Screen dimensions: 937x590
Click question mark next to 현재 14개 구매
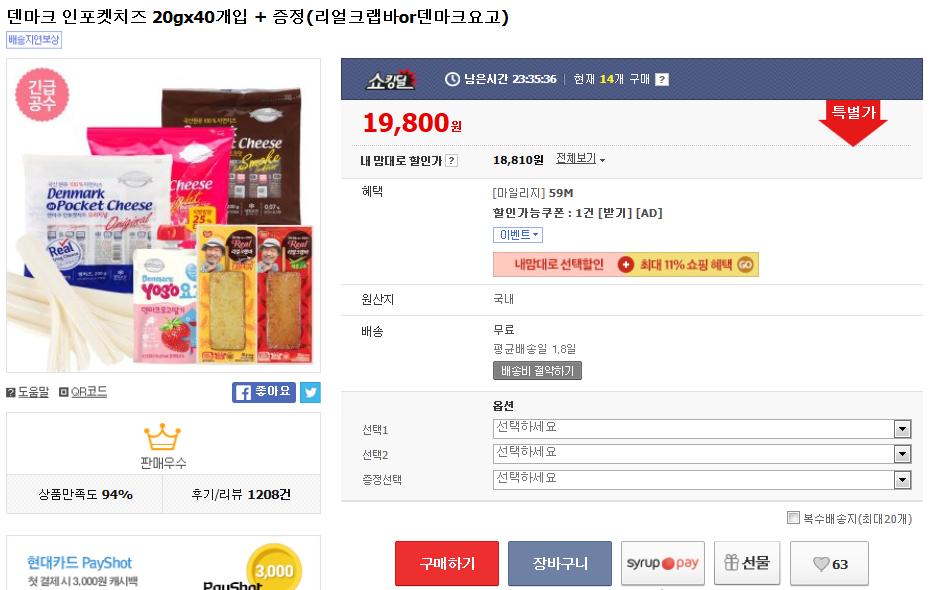[662, 80]
